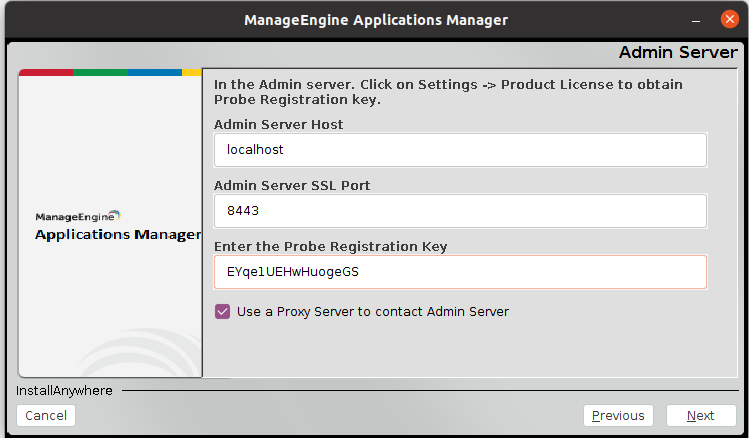This screenshot has height=438, width=749.
Task: Click the Product License instruction text
Action: tap(448, 92)
